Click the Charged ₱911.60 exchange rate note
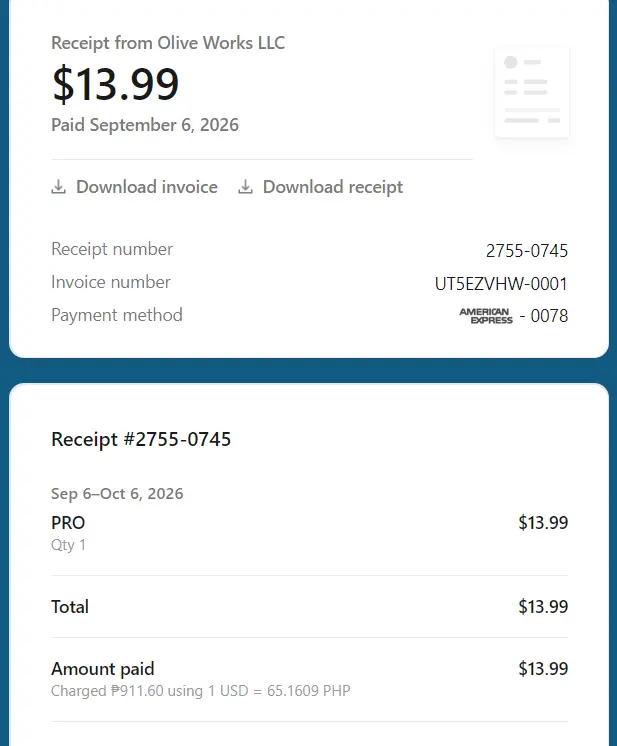The image size is (617, 746). 200,691
